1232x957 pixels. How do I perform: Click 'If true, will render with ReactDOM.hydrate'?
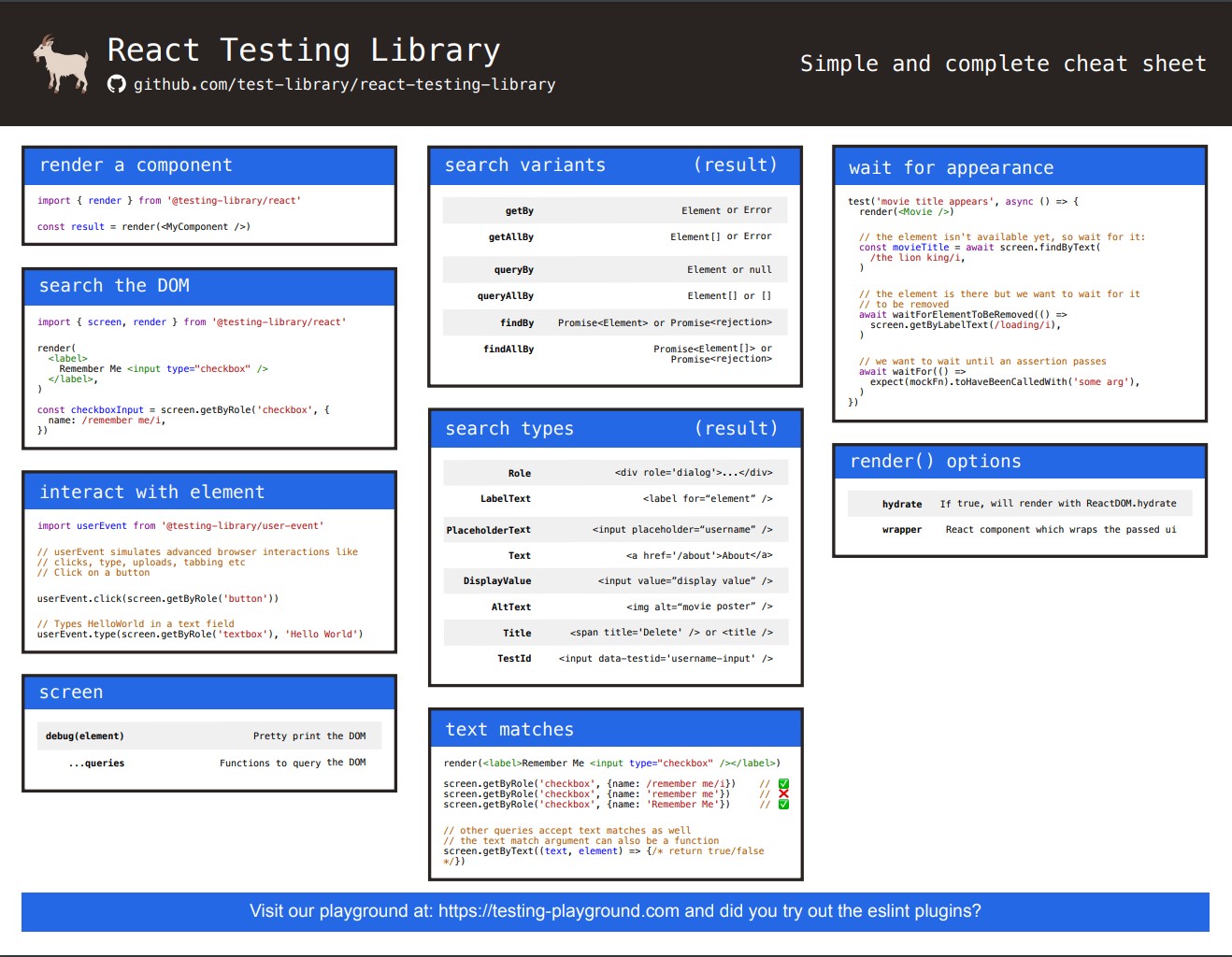1058,504
